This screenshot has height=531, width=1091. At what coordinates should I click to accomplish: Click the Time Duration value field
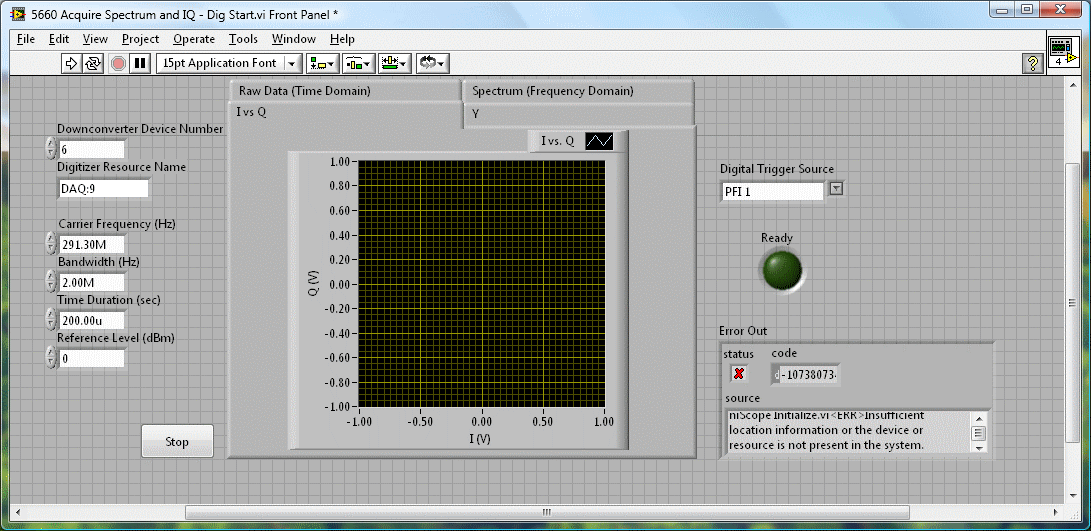coord(92,320)
